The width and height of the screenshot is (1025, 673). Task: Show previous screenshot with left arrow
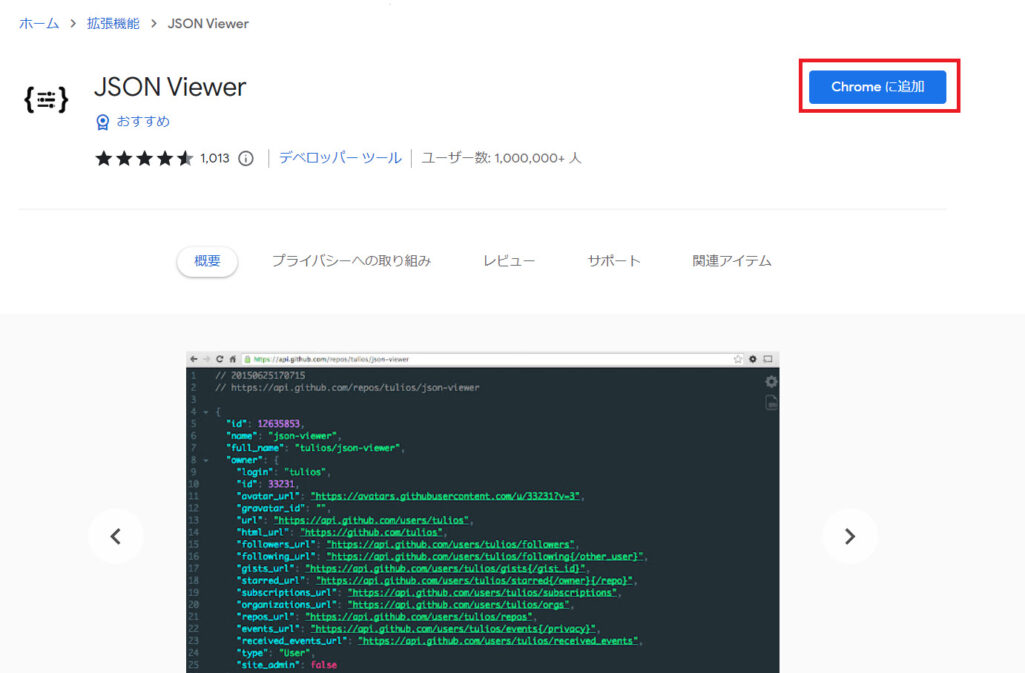coord(116,536)
